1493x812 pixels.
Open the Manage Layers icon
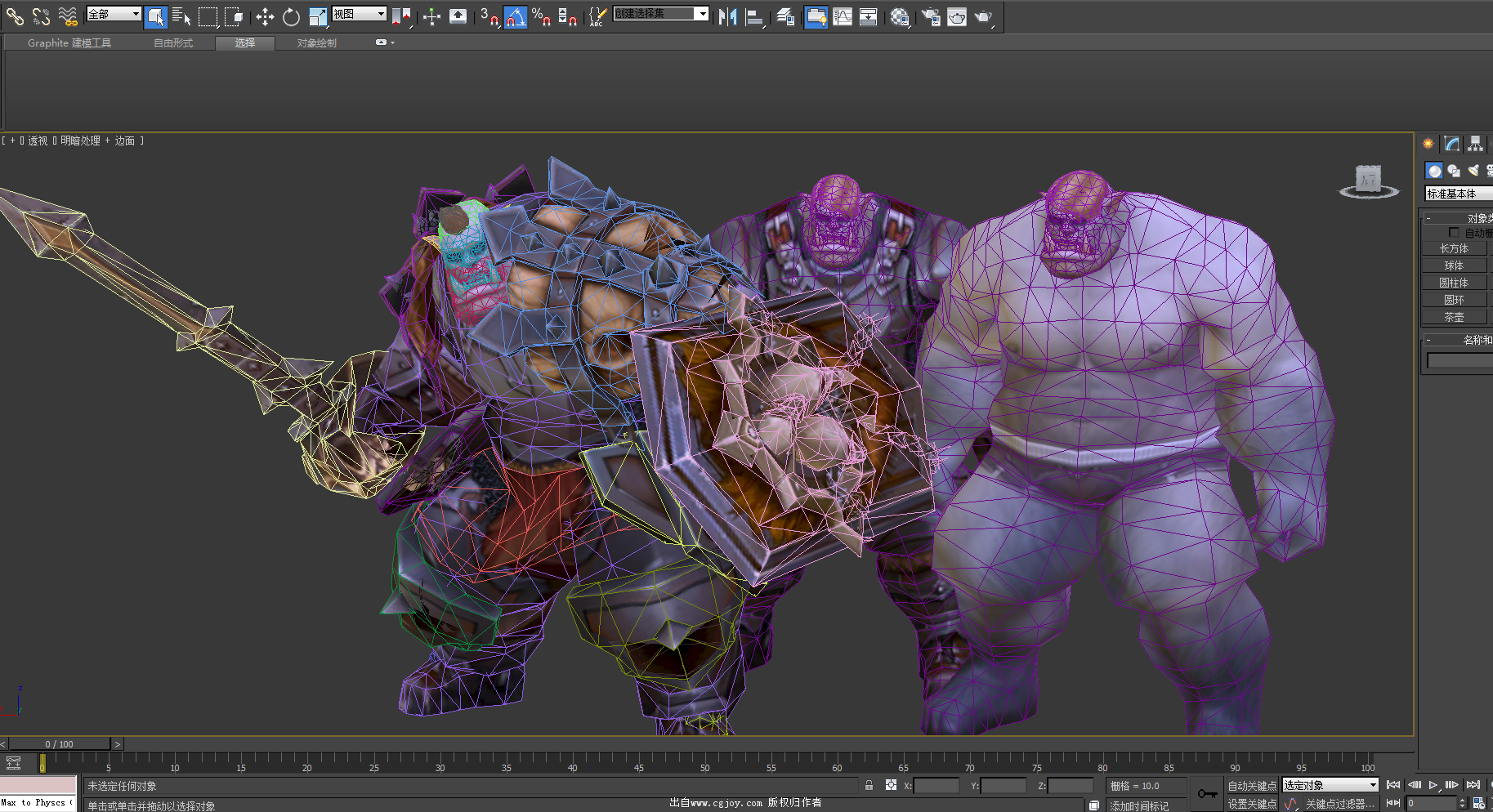tap(785, 16)
